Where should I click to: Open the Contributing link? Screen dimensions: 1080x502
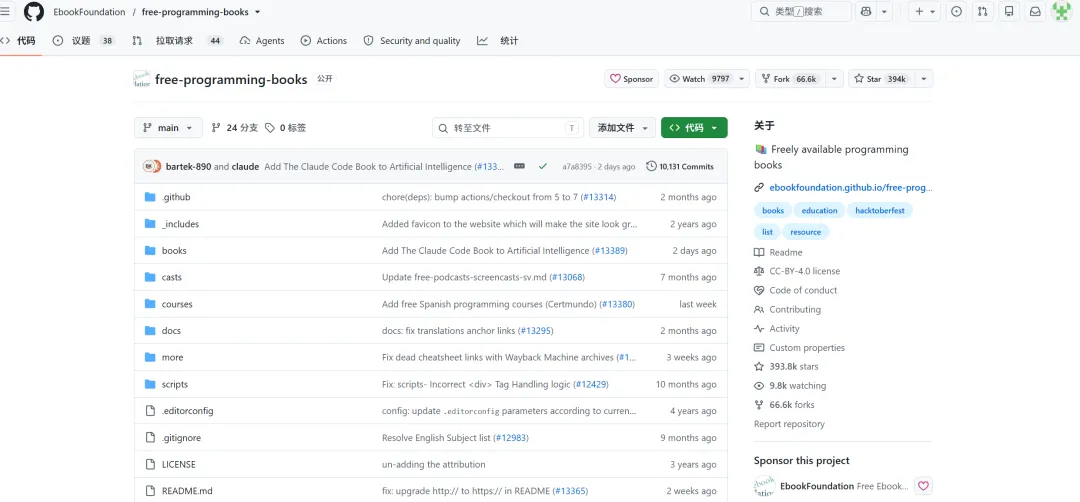tap(787, 310)
